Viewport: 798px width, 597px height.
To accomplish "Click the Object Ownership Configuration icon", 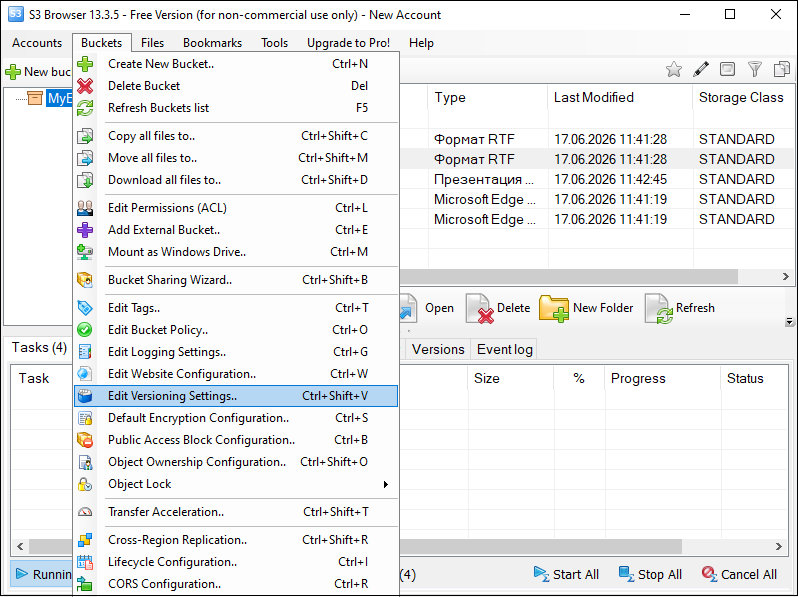I will click(85, 462).
